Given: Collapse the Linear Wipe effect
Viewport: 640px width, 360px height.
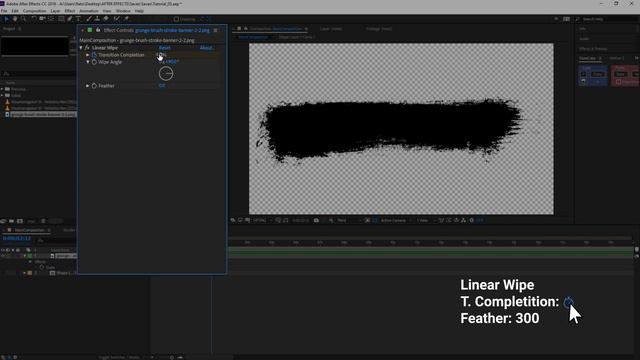Looking at the screenshot, I should [x=81, y=48].
